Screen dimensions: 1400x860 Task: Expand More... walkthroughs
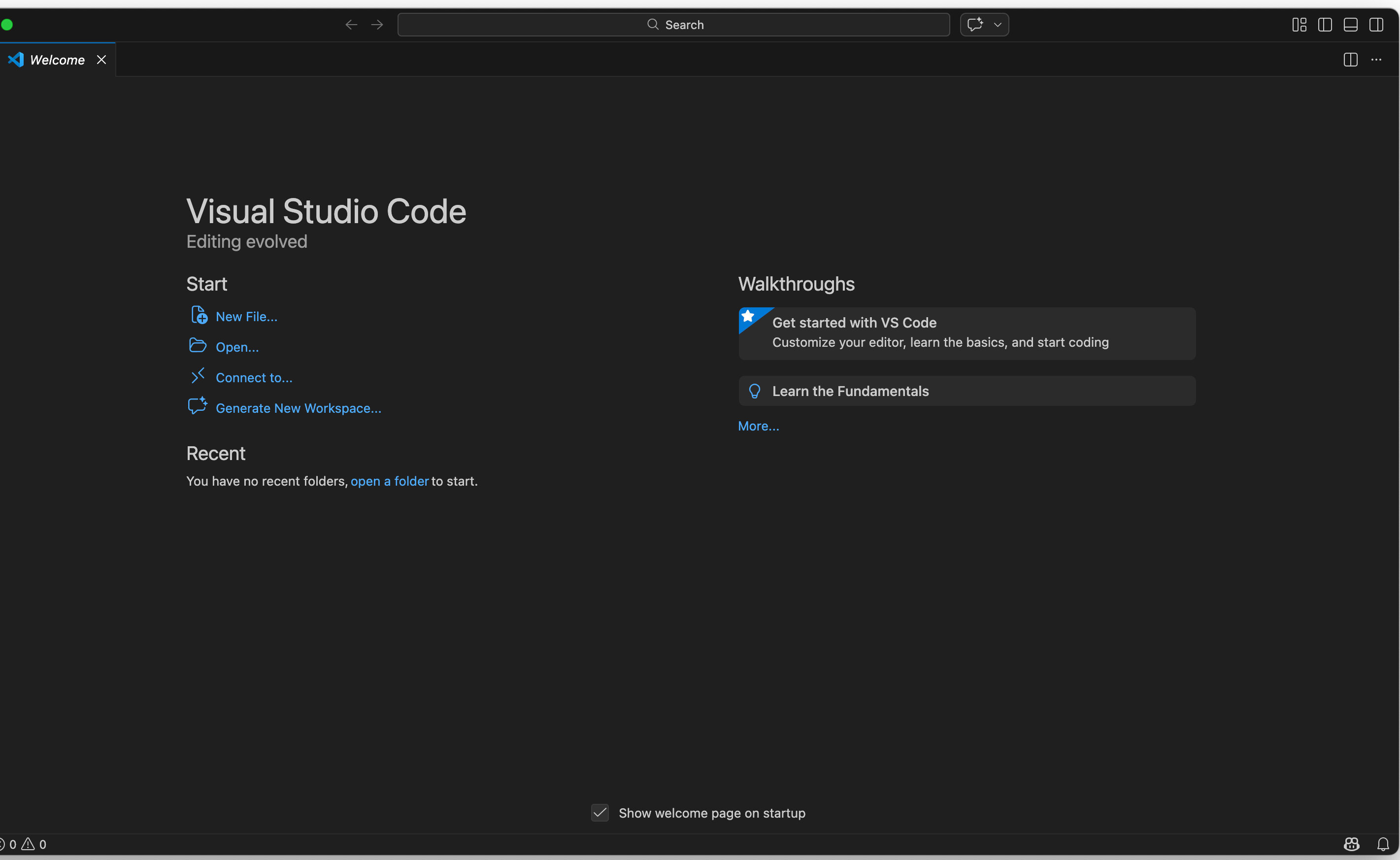point(758,426)
